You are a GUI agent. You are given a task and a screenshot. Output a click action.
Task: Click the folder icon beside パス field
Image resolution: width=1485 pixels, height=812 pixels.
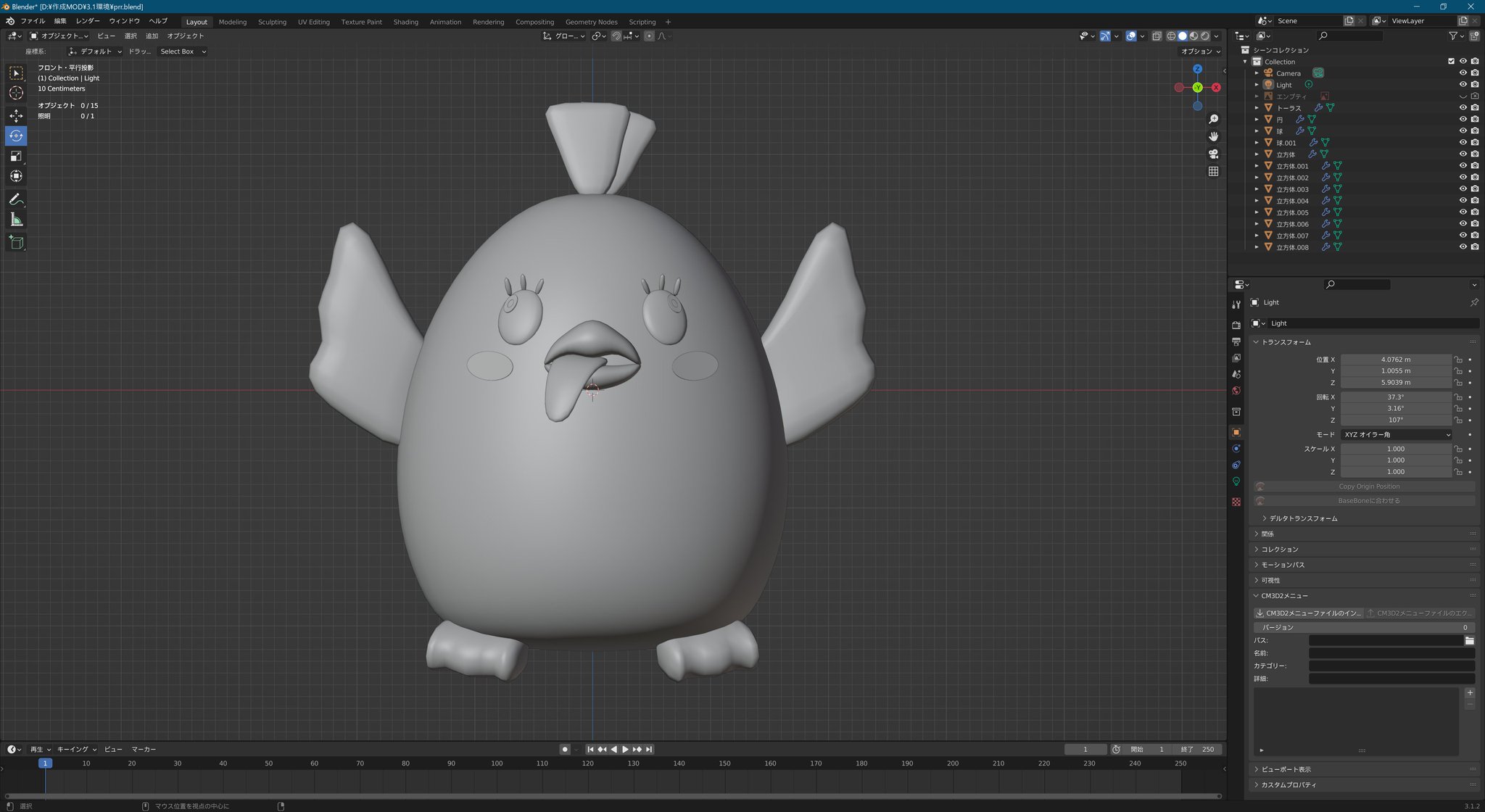[x=1469, y=641]
